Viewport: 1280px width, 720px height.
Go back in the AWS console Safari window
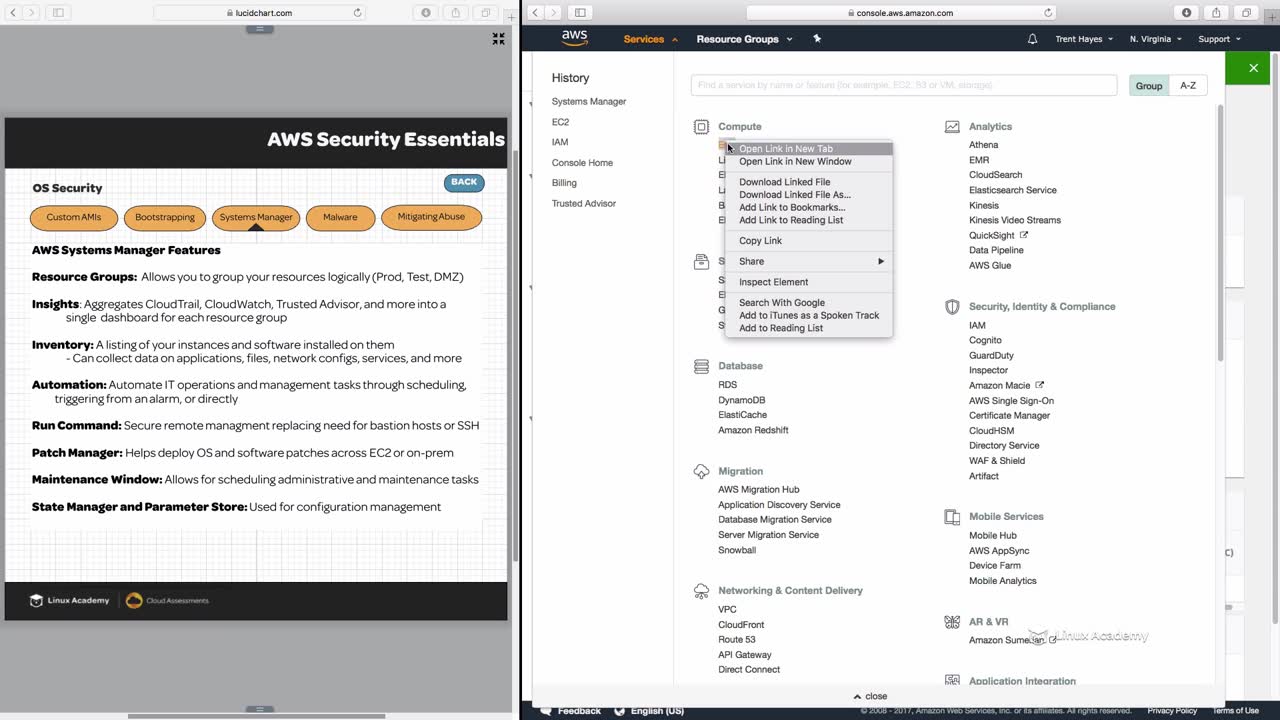pyautogui.click(x=535, y=13)
